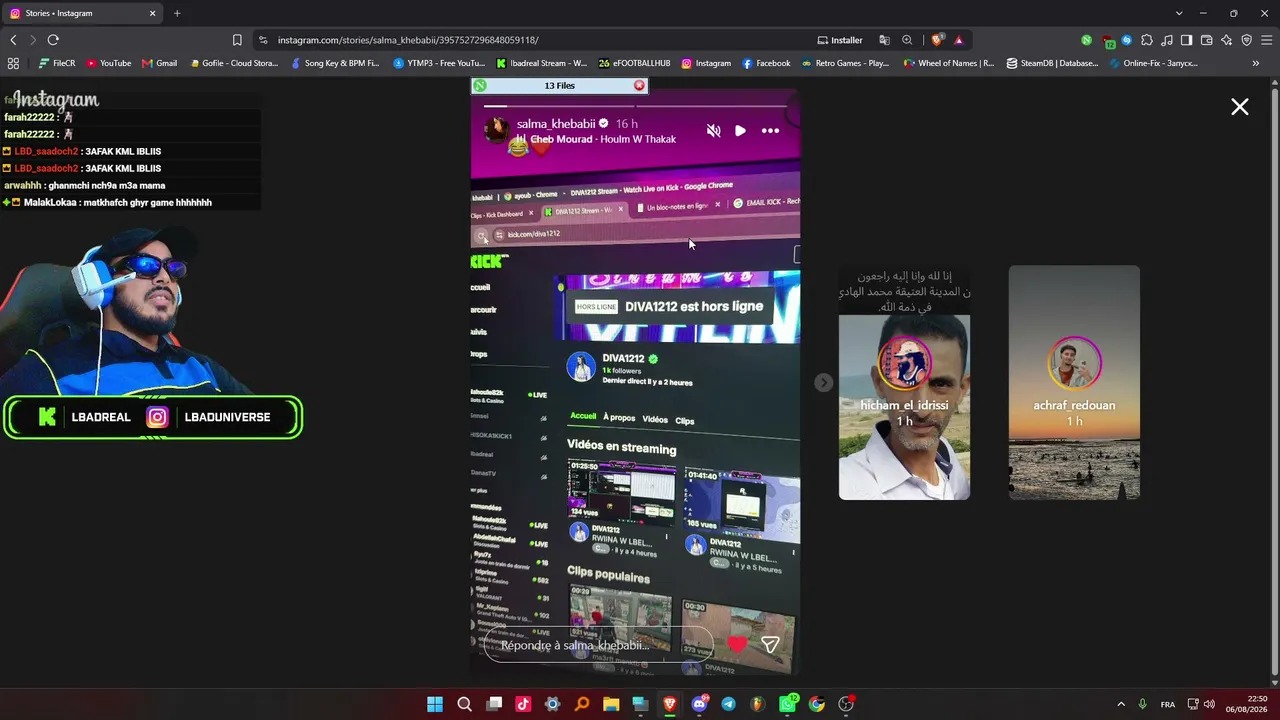Screen dimensions: 1280x720
Task: Like the story with the heart icon
Action: click(x=737, y=645)
